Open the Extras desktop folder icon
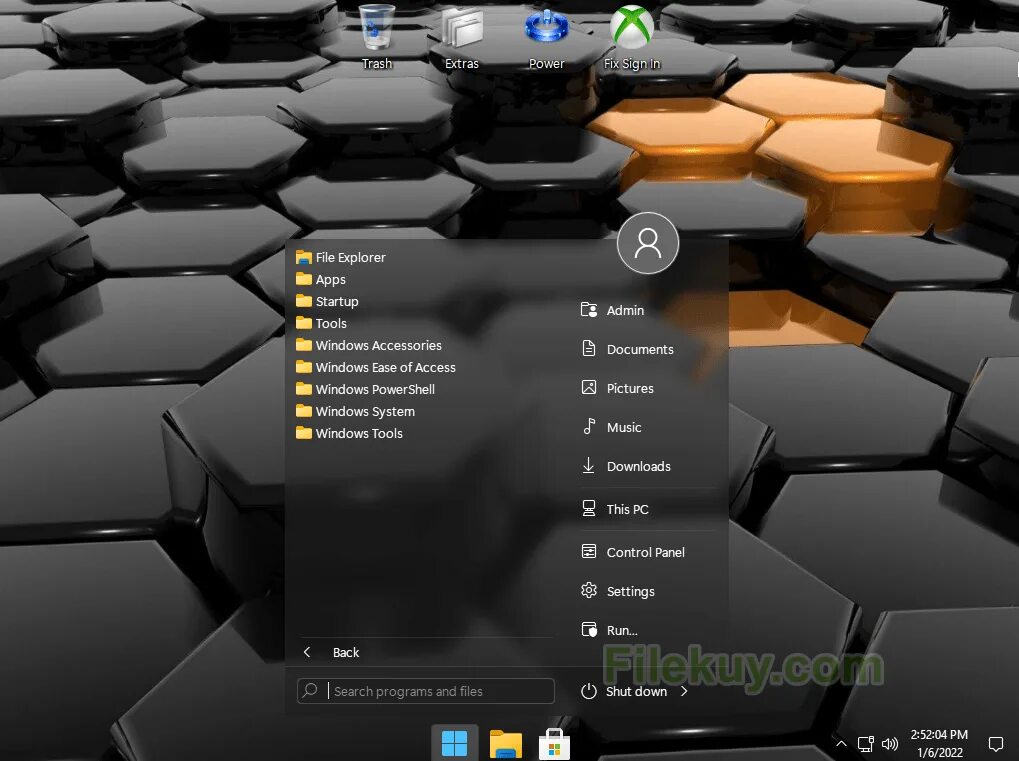Viewport: 1019px width, 761px height. tap(461, 37)
